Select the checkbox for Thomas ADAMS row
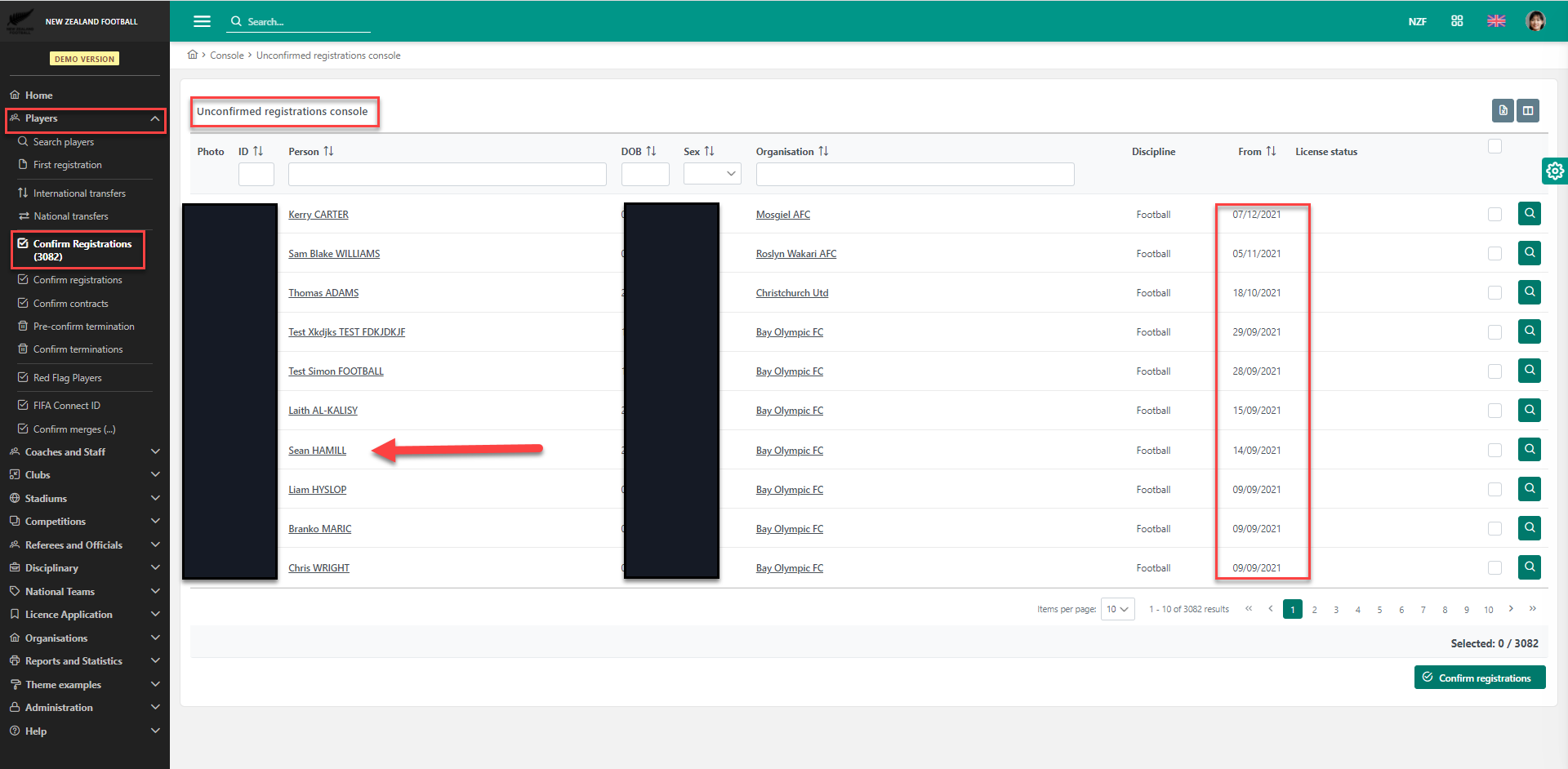 click(x=1494, y=292)
